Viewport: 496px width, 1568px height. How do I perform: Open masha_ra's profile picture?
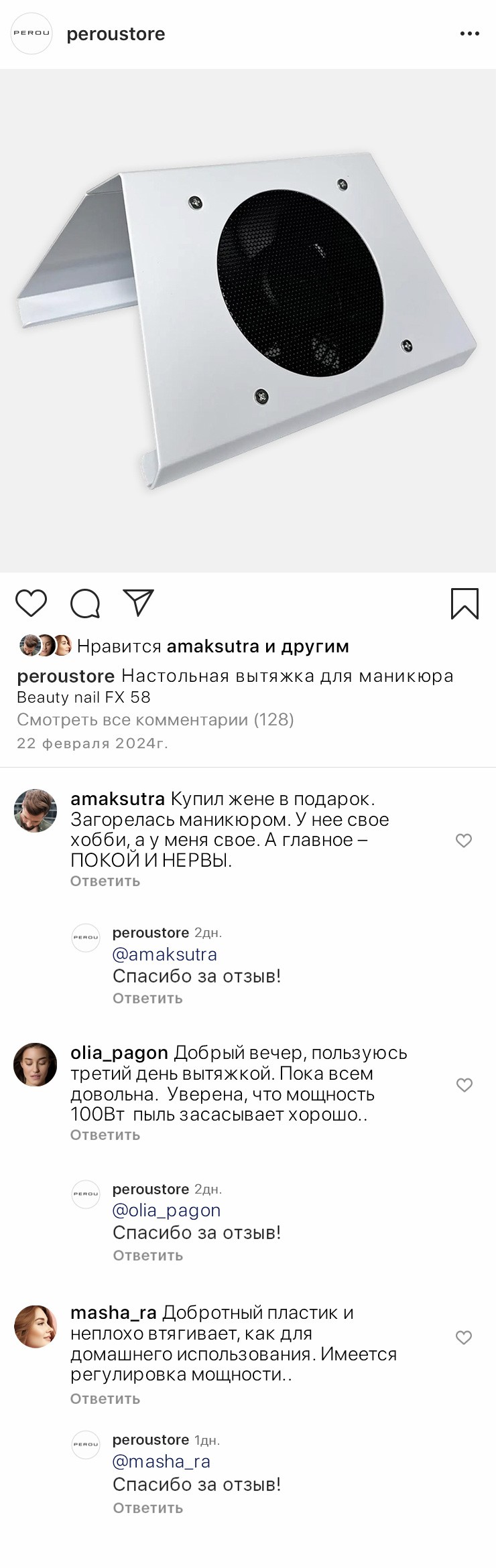[36, 1326]
